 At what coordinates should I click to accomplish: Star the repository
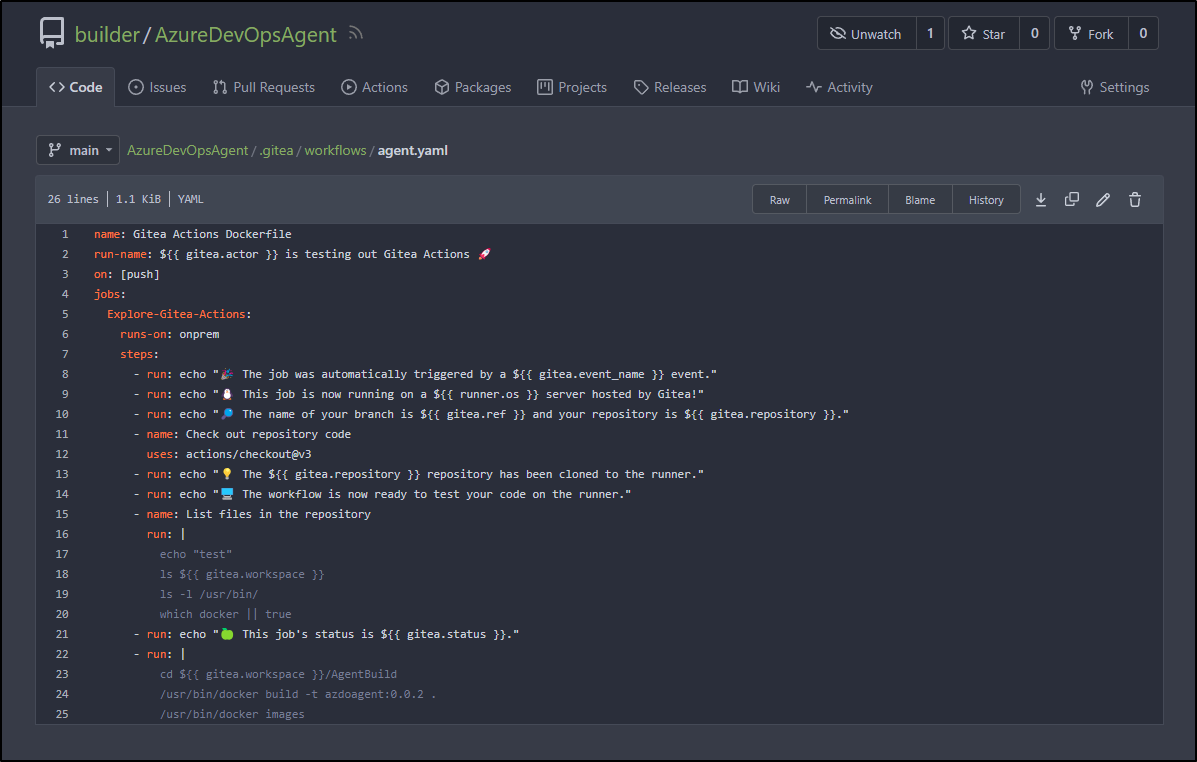[983, 34]
